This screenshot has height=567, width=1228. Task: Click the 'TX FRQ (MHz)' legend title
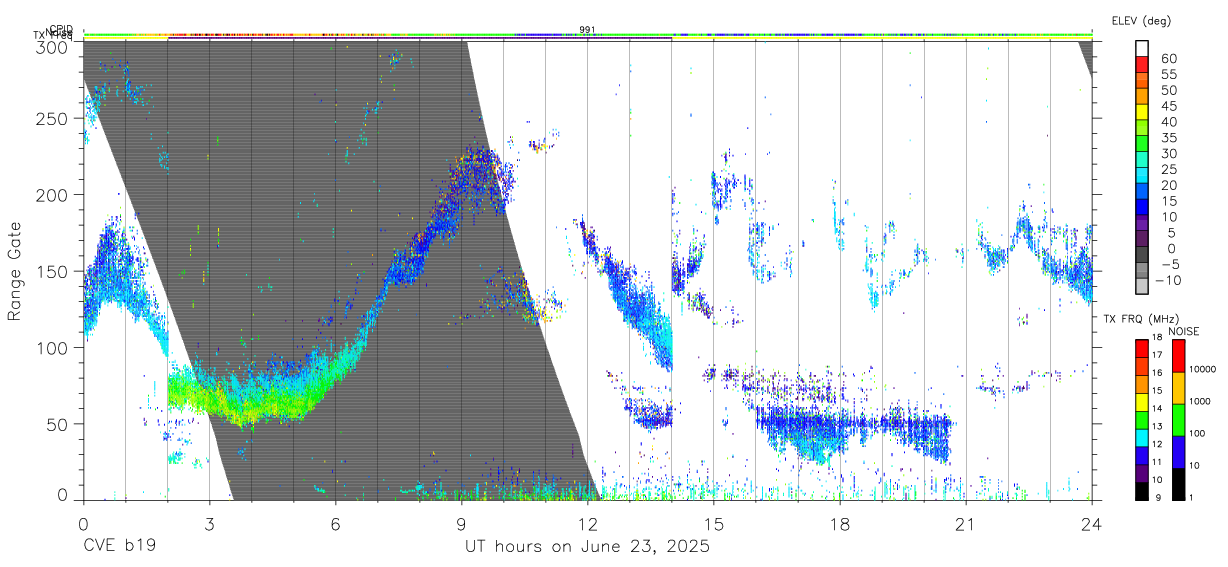pos(1139,319)
